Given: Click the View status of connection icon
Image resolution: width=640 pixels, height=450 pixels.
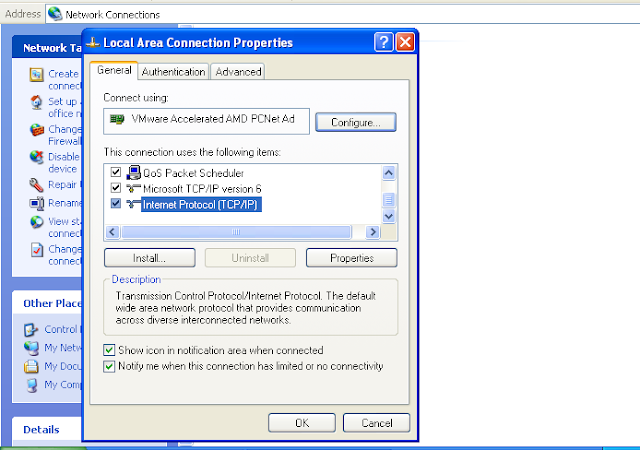Looking at the screenshot, I should [x=36, y=222].
